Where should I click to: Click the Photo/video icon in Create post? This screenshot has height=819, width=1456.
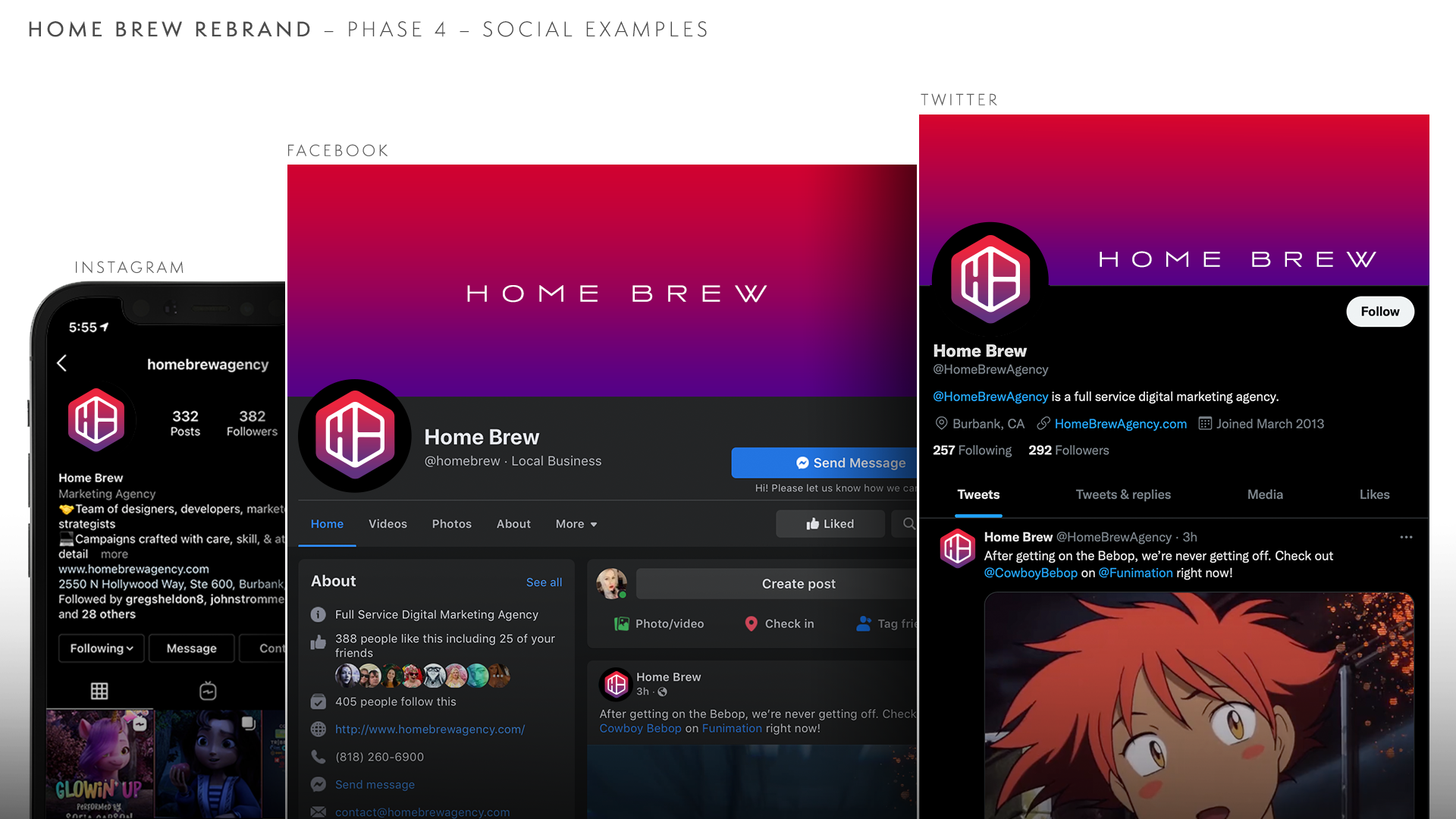coord(621,623)
